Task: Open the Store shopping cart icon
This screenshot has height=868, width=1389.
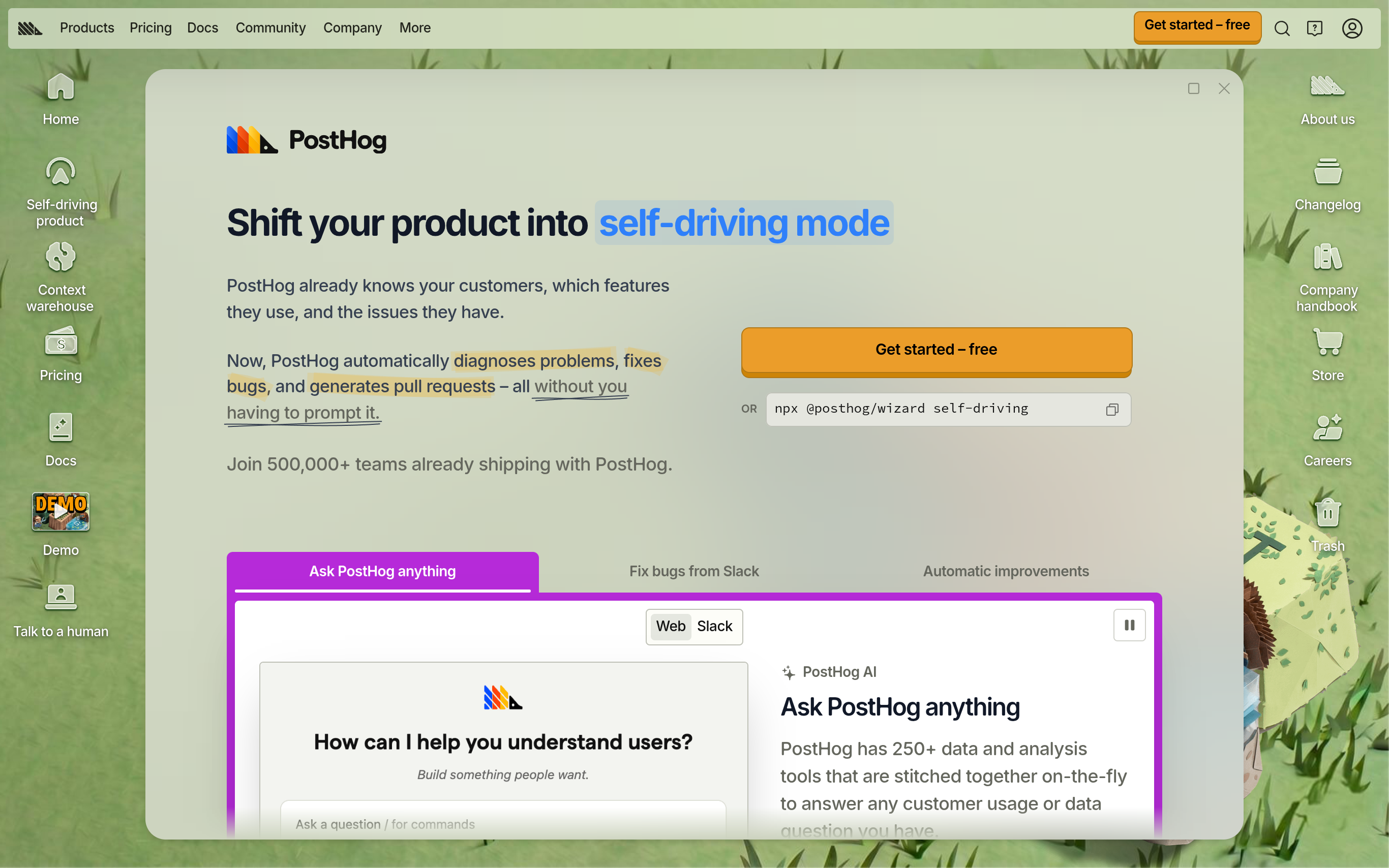Action: point(1327,354)
